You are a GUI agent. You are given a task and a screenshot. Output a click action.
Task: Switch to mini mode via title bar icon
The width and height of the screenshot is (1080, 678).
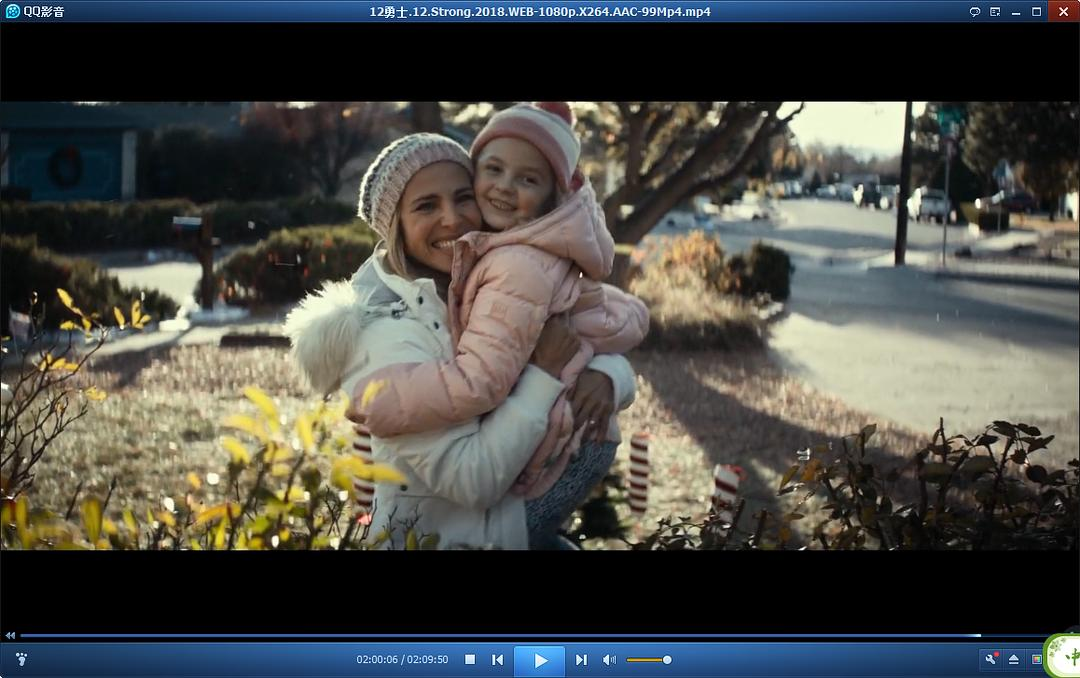pos(995,11)
